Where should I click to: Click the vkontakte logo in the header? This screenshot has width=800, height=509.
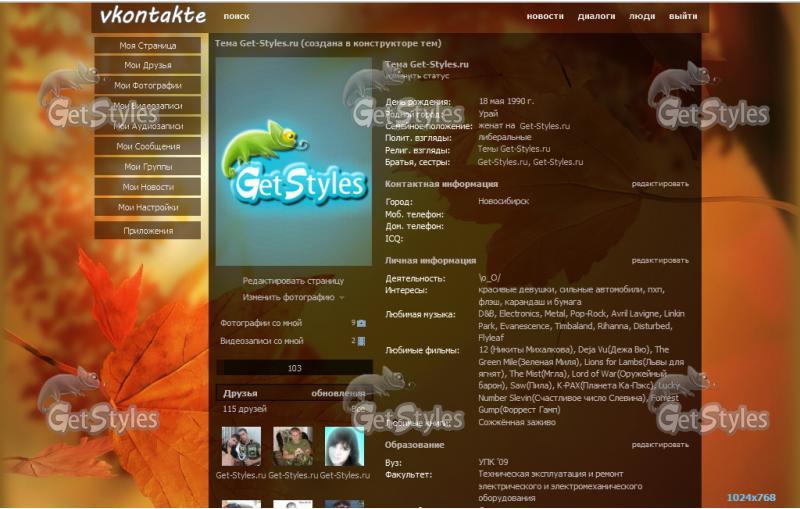point(152,16)
